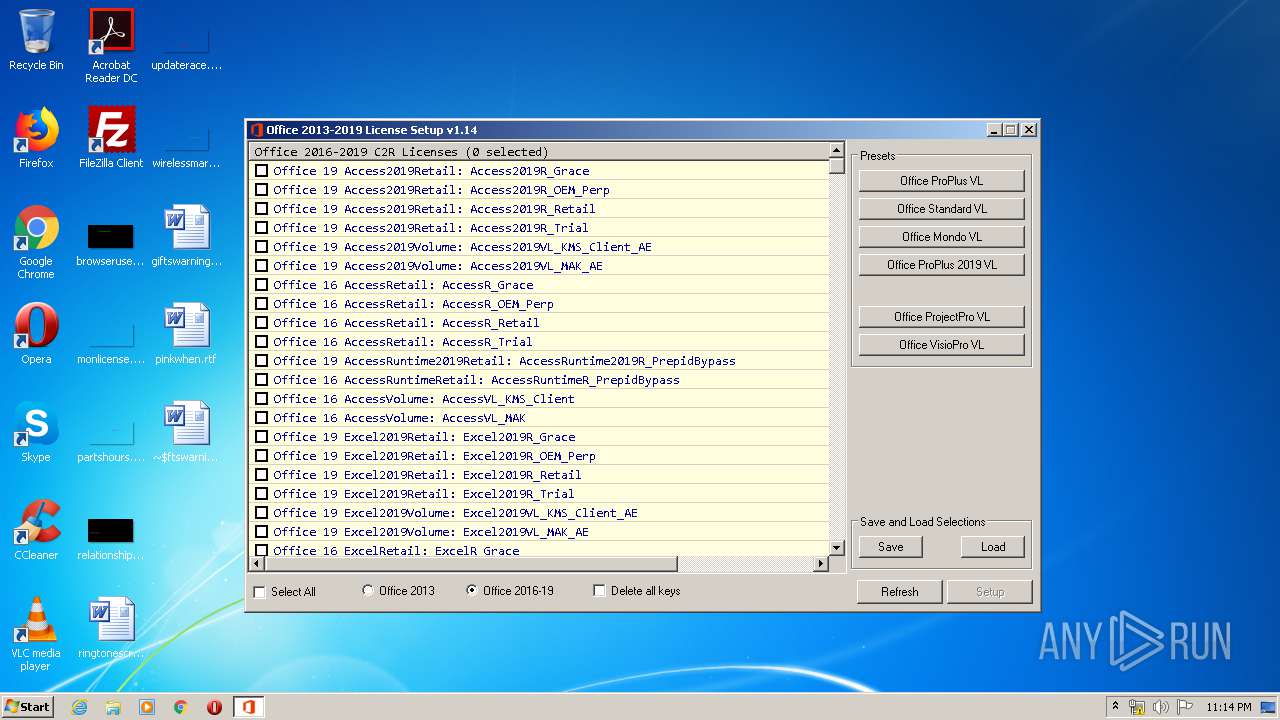Show hidden system tray icons
Viewport: 1280px width, 720px height.
click(x=1116, y=707)
